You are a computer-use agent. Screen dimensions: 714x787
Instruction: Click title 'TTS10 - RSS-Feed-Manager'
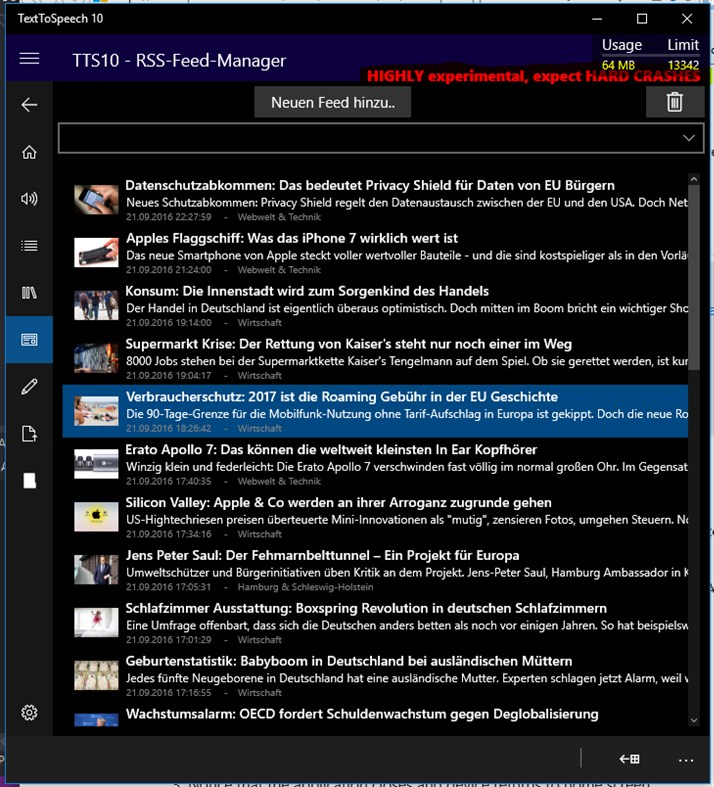(179, 60)
